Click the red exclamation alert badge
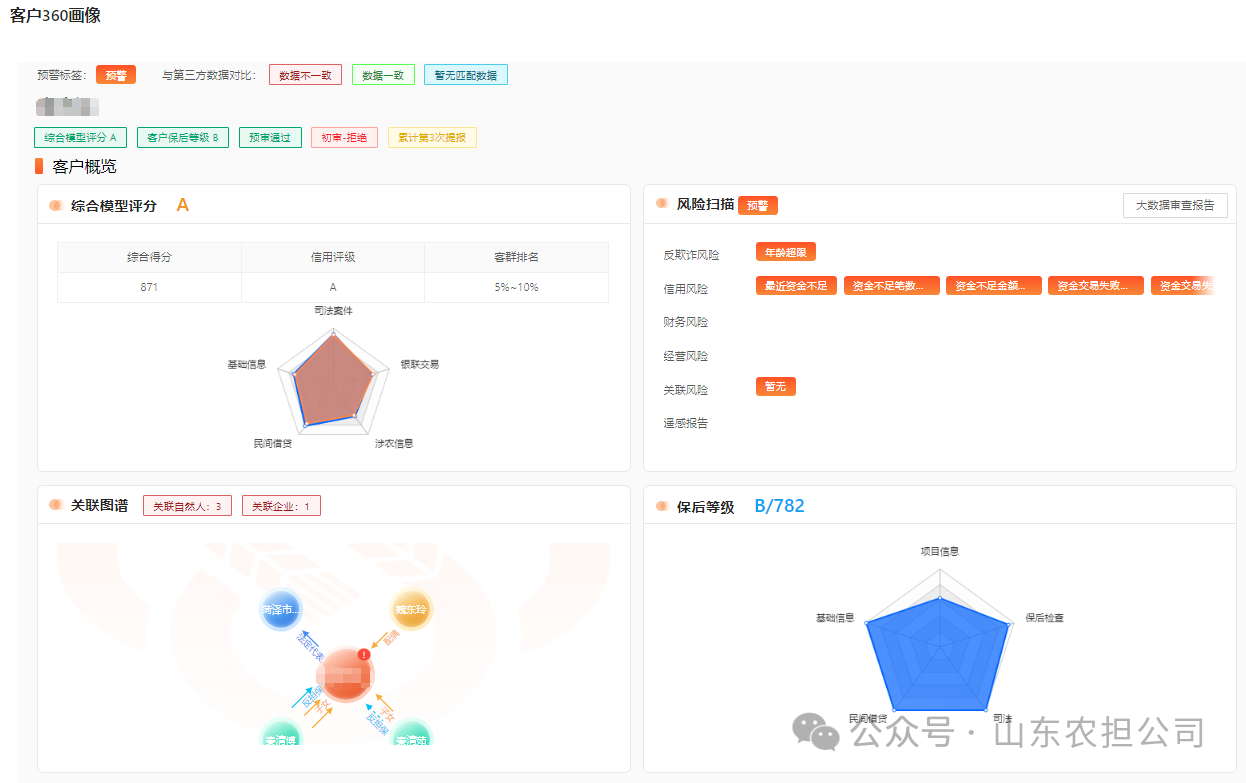 pos(364,654)
